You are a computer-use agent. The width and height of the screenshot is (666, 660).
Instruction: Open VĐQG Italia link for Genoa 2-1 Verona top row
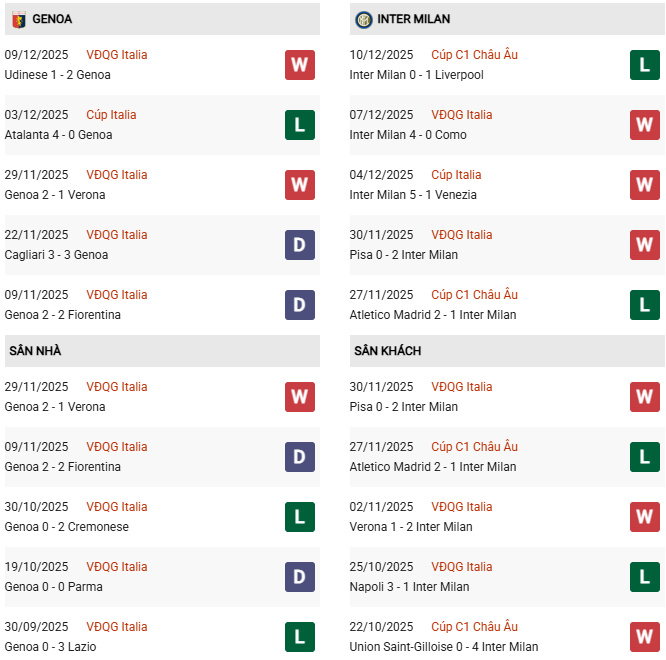(116, 175)
